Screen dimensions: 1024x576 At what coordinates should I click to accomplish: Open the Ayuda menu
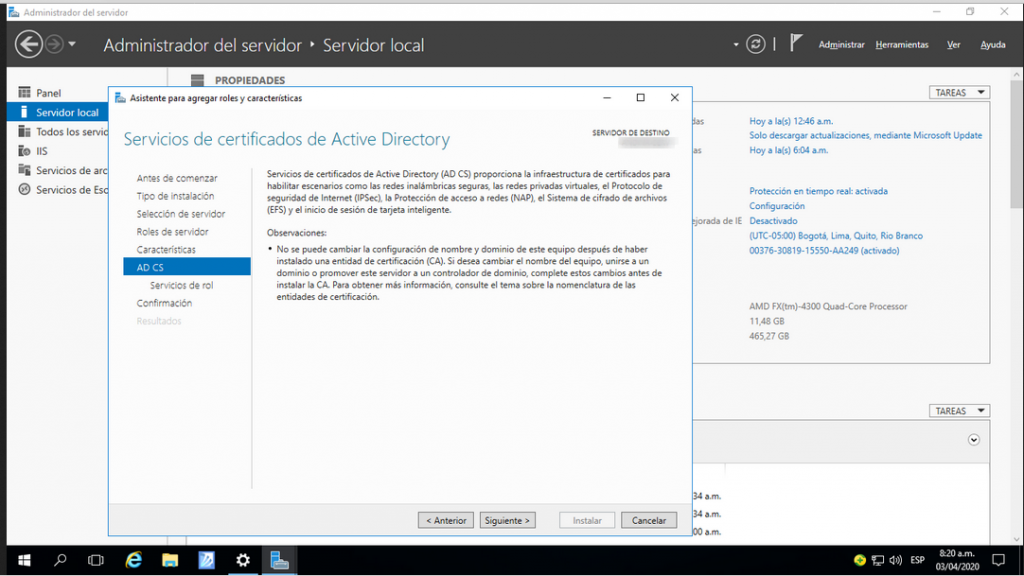(993, 44)
